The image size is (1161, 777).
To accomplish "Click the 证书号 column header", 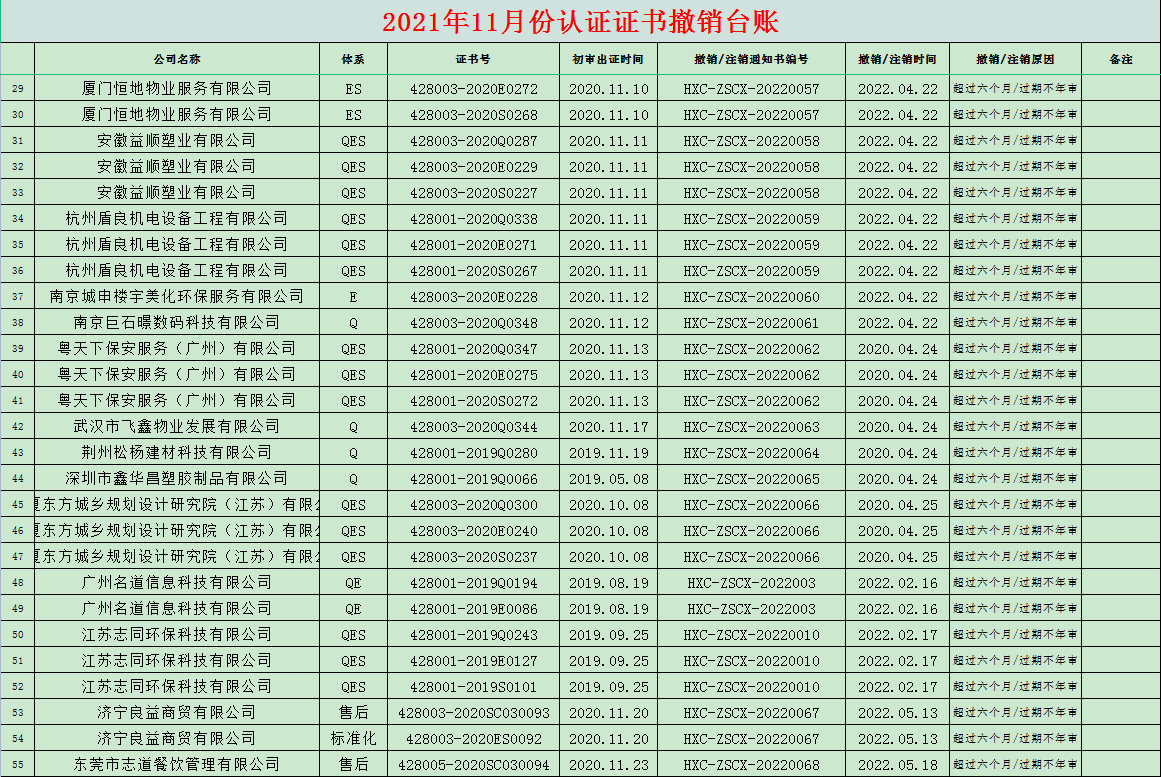I will 472,59.
